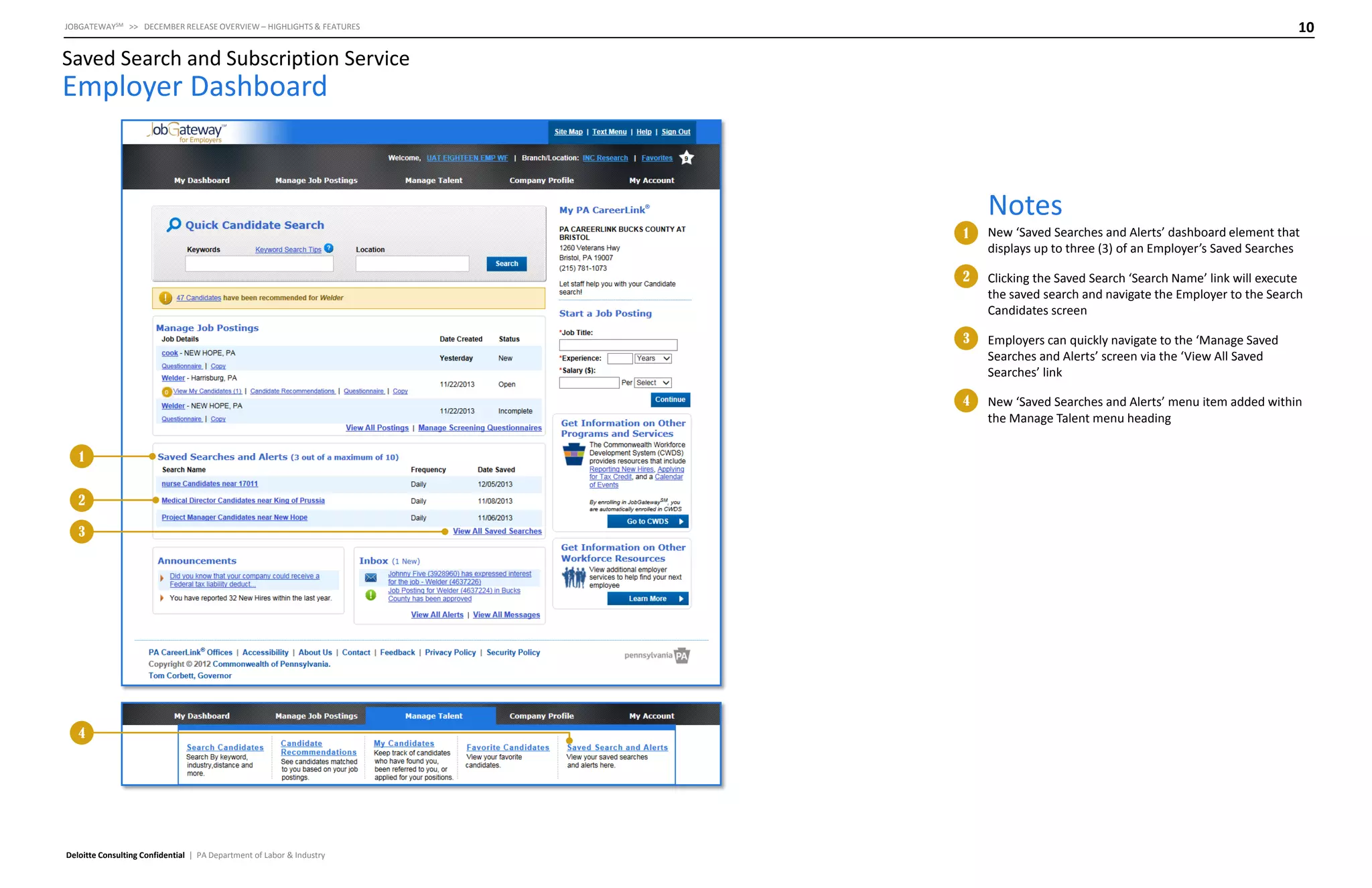Open the Site Map link
Screen dimensions: 1372x888
click(568, 132)
